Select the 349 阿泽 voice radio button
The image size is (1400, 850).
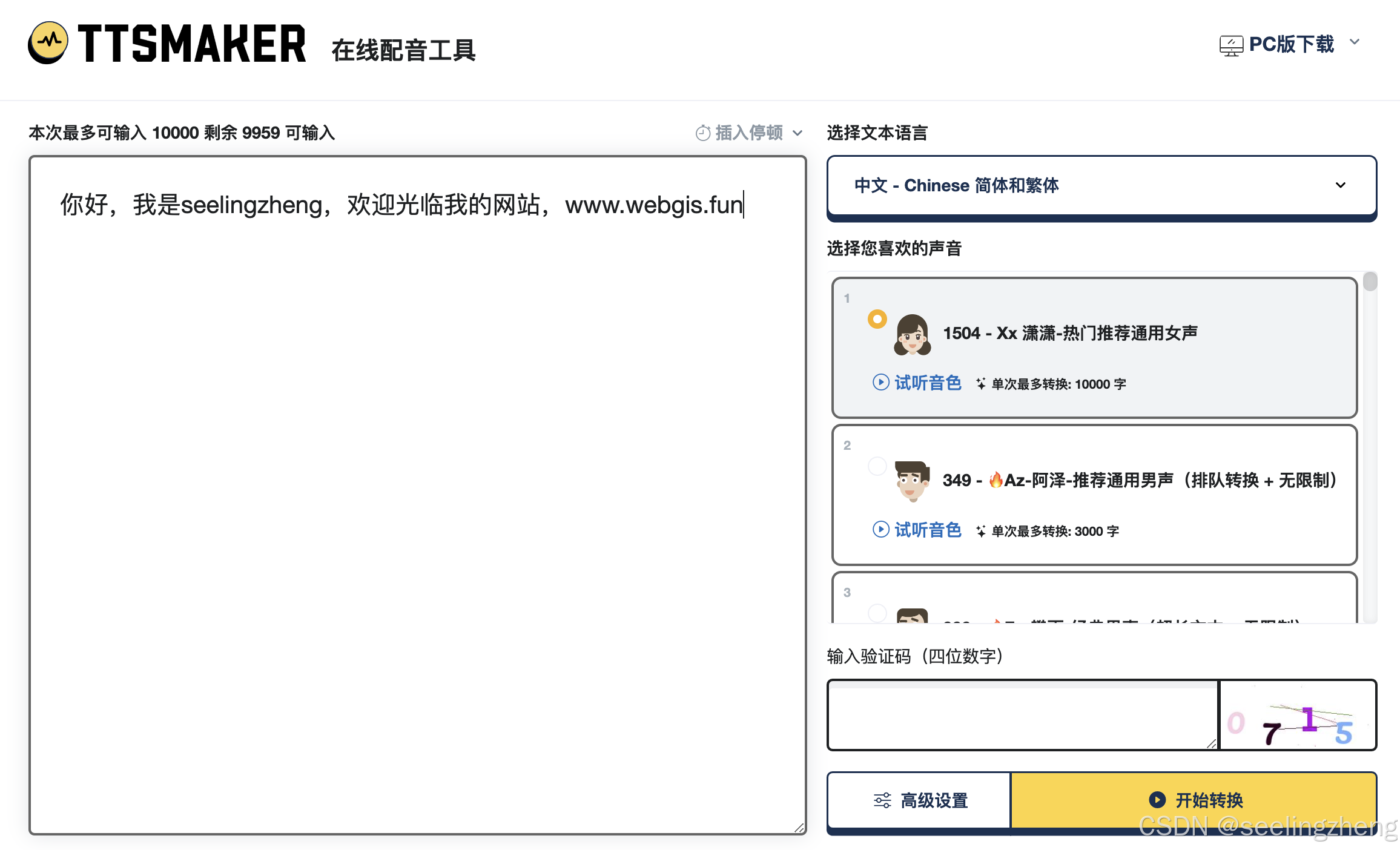(877, 466)
